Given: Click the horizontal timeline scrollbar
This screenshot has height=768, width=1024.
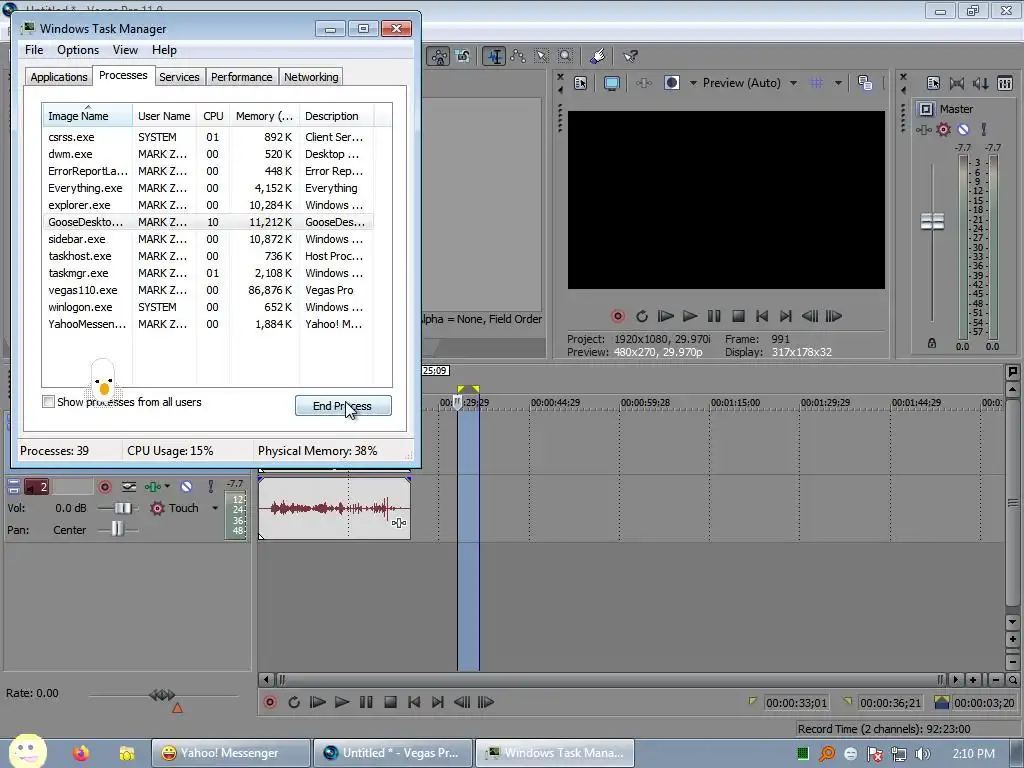Looking at the screenshot, I should tap(611, 680).
